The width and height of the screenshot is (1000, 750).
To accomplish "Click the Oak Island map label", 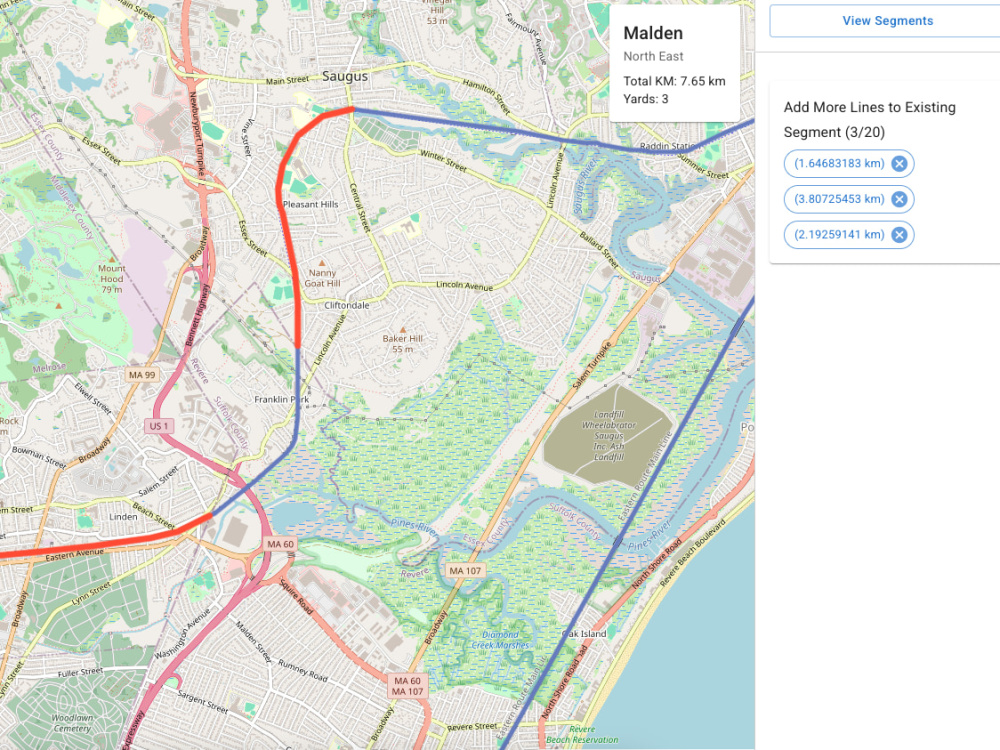I will tap(584, 634).
